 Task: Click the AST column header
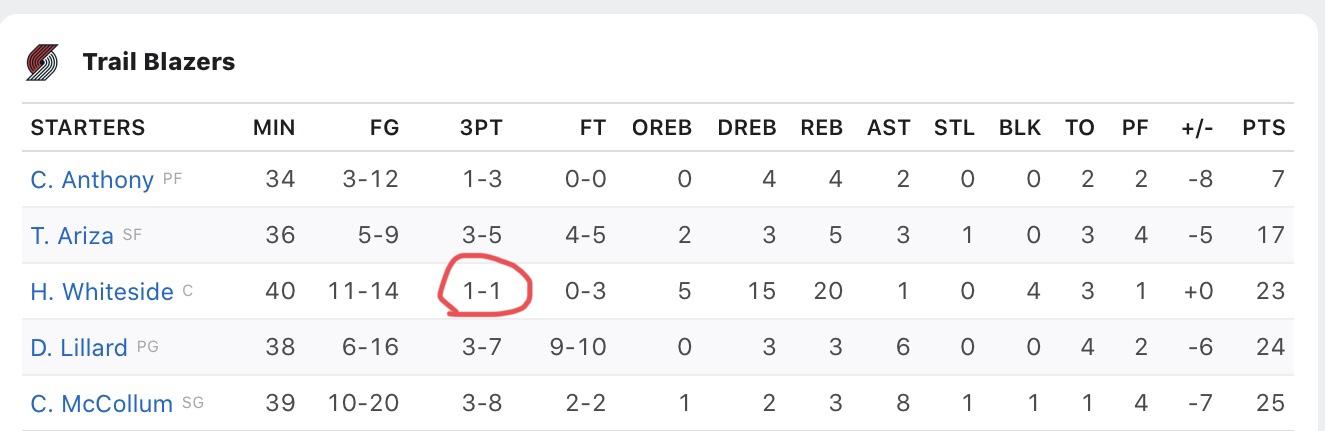coord(889,128)
